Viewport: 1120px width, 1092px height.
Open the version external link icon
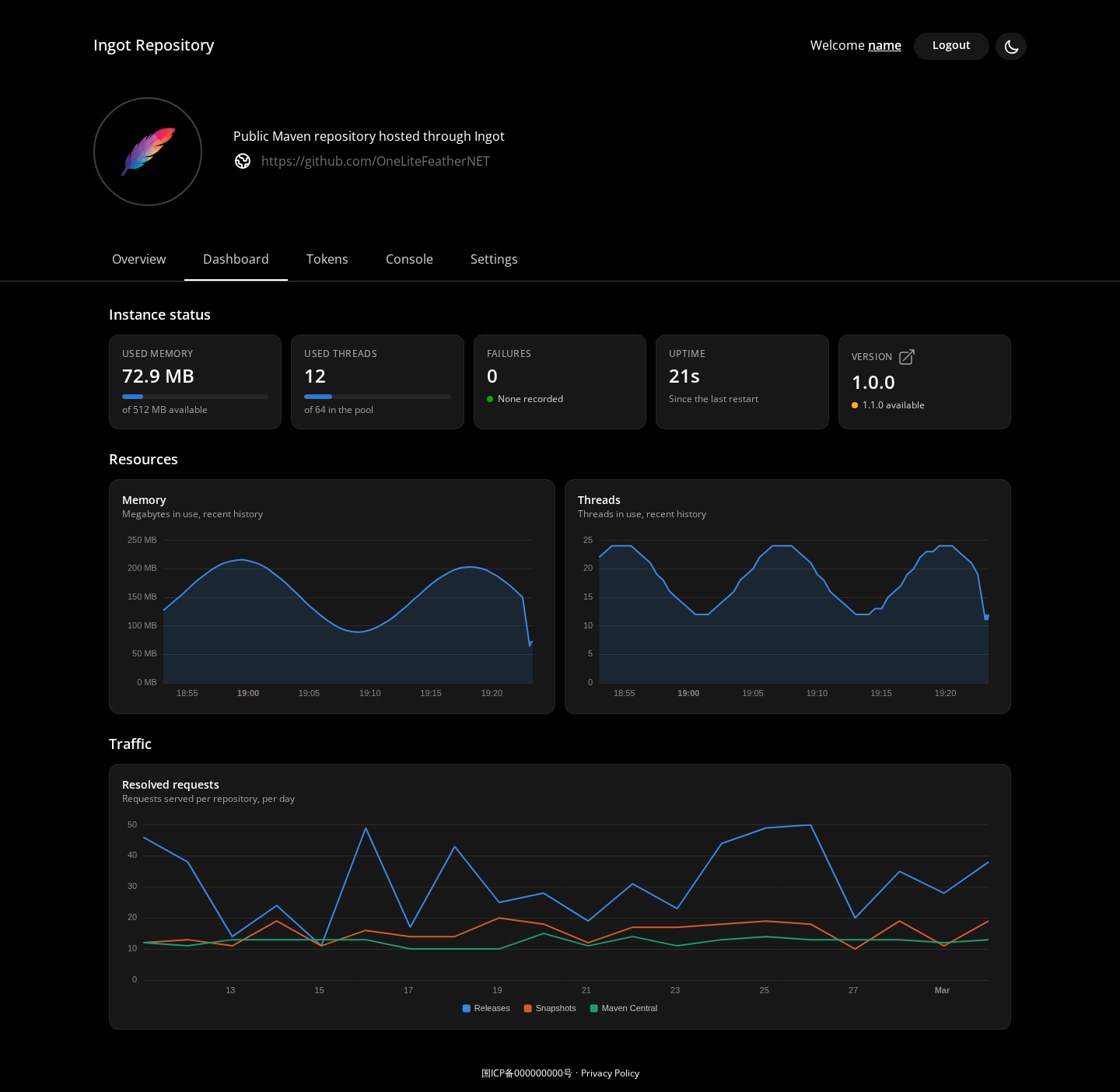pos(907,357)
